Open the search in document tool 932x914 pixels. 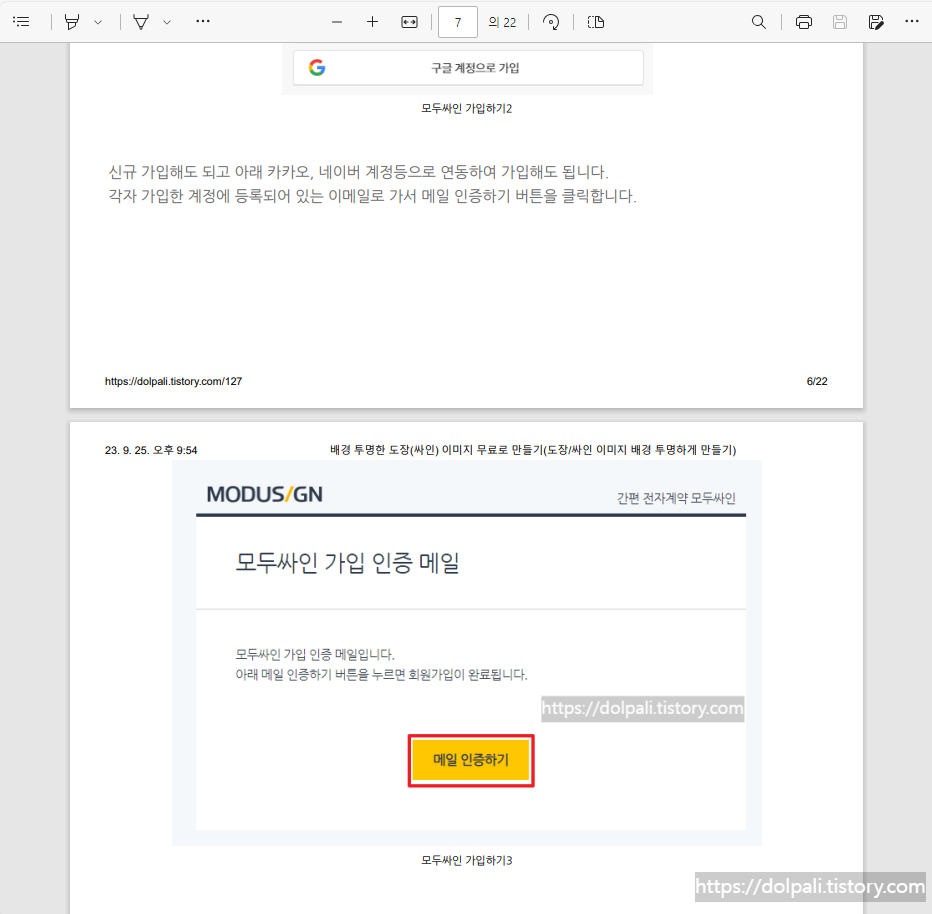pyautogui.click(x=758, y=23)
